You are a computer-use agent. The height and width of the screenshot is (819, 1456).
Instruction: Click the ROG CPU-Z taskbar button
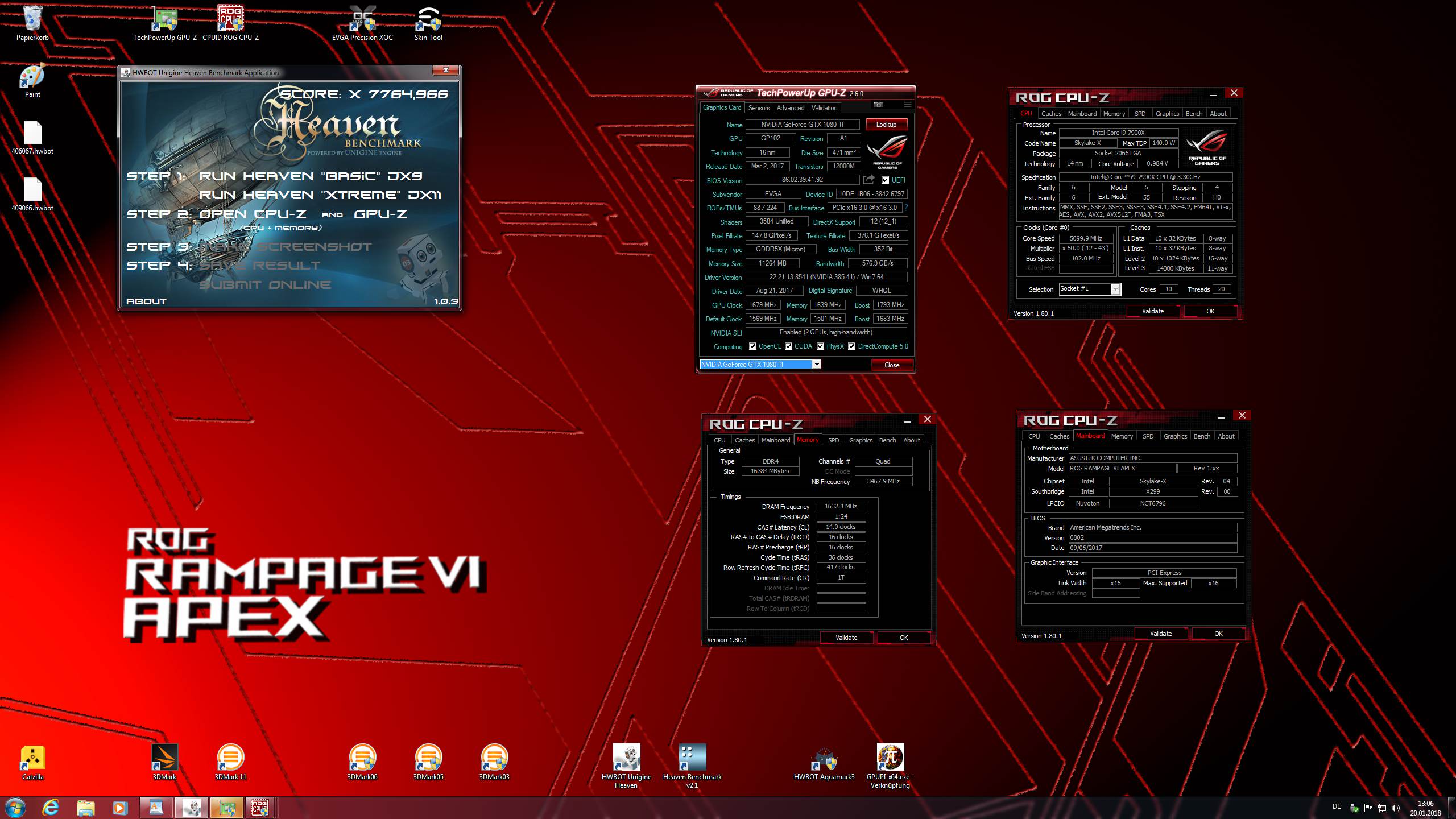260,808
